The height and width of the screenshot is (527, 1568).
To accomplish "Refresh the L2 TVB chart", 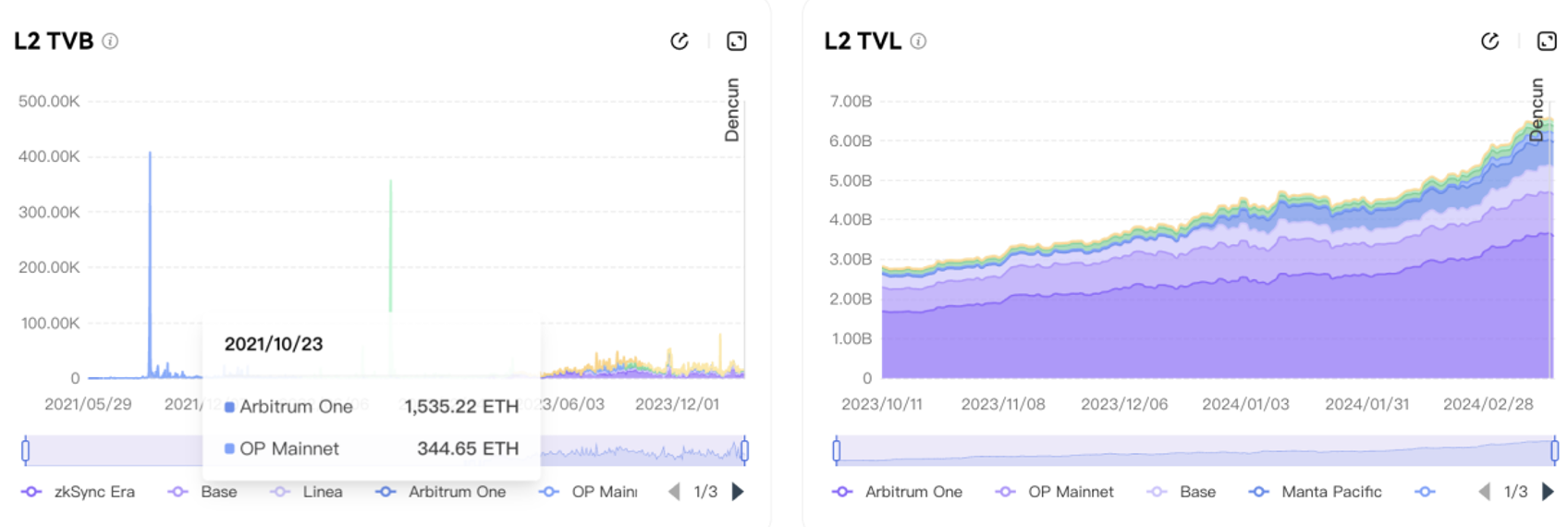I will [x=680, y=41].
